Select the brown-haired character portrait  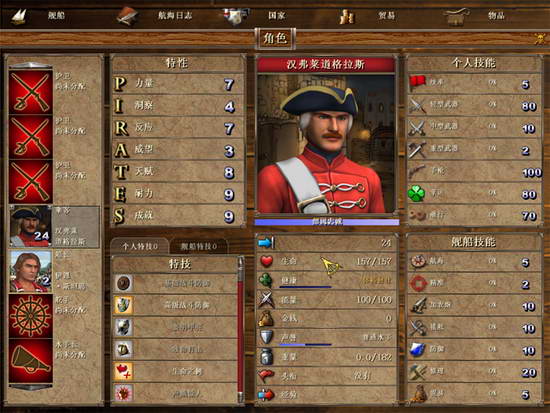click(x=31, y=271)
